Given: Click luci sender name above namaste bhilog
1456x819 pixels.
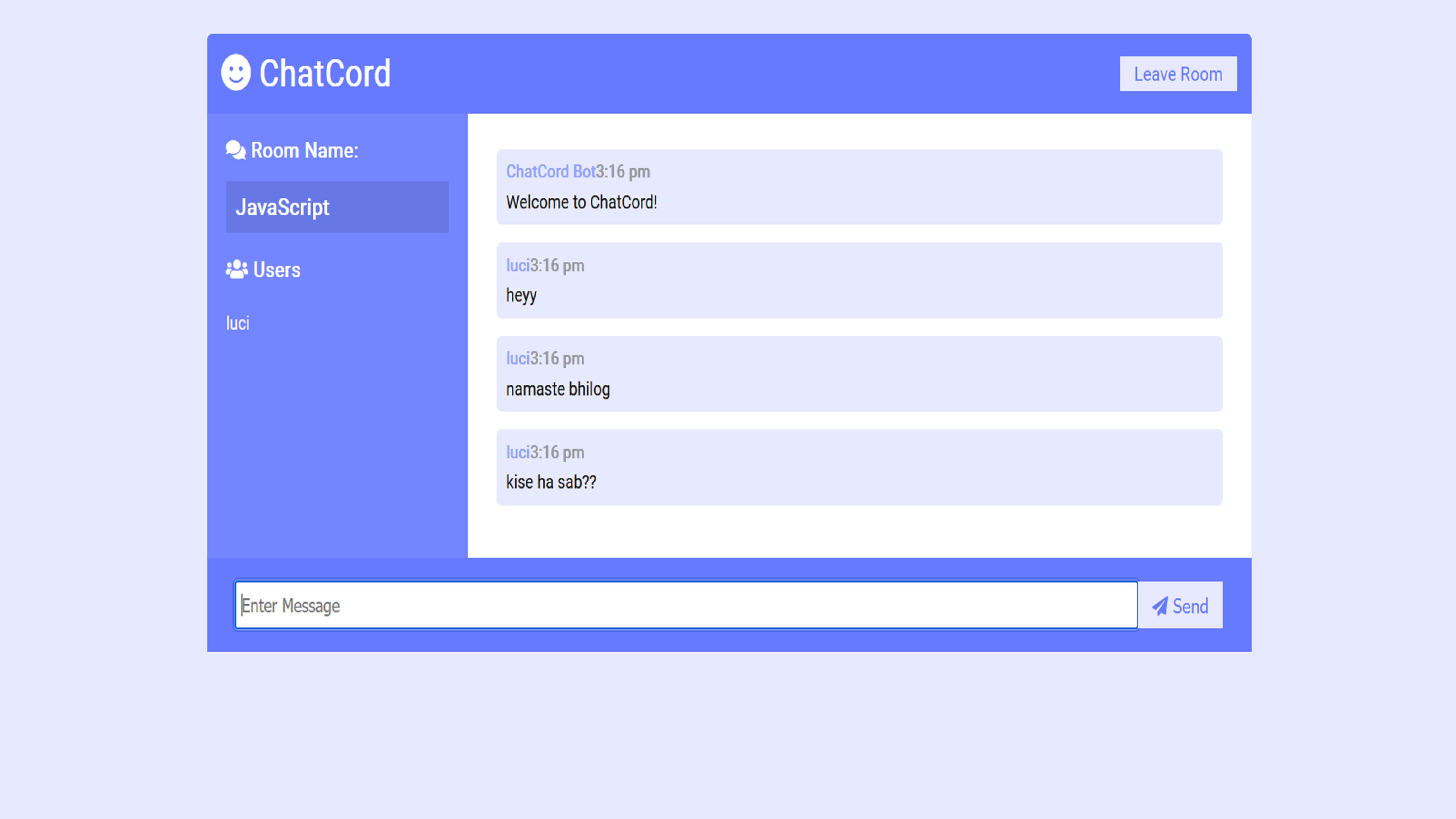Looking at the screenshot, I should click(518, 358).
